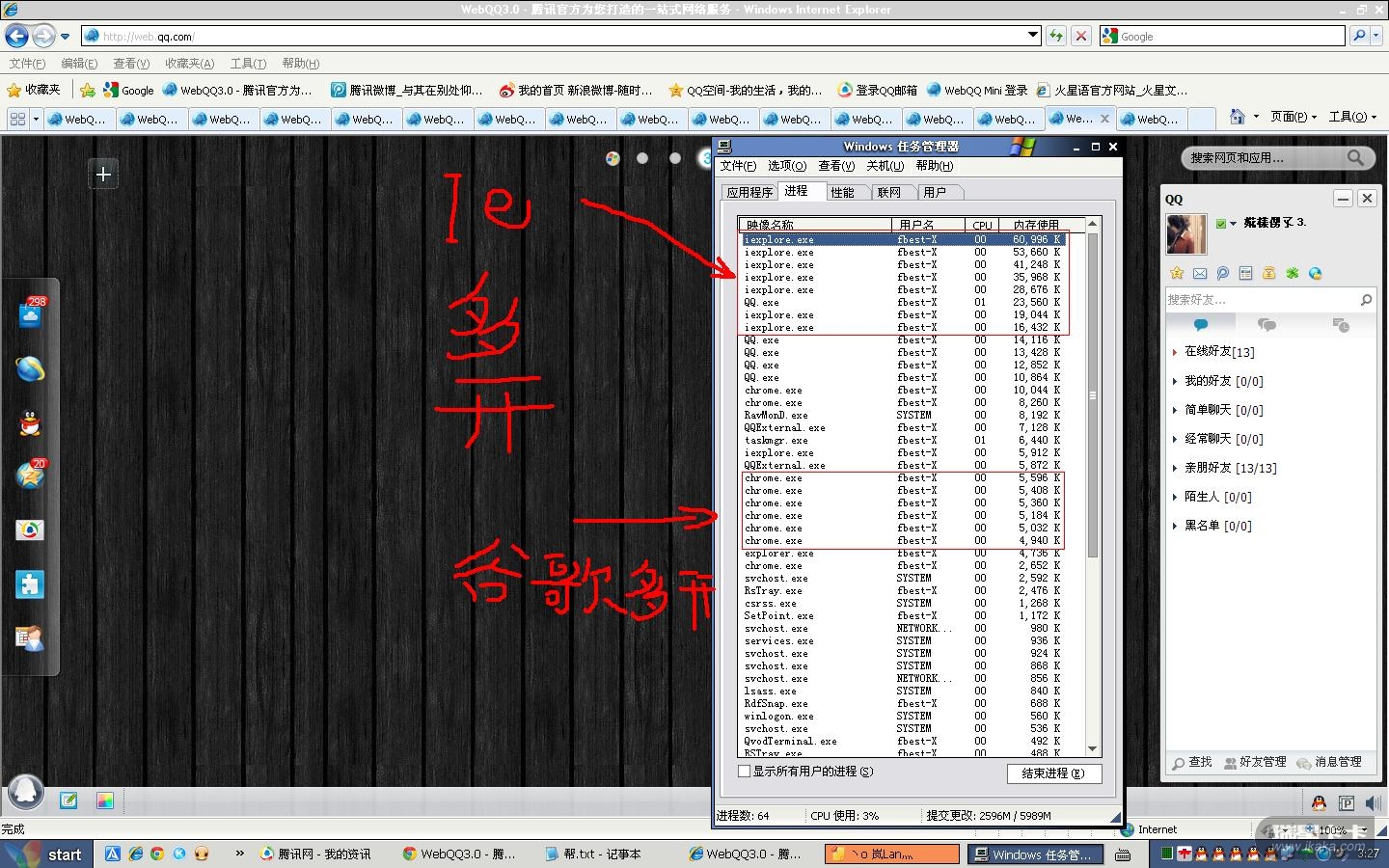Open the Windows start button
Image resolution: width=1389 pixels, height=868 pixels.
48,854
